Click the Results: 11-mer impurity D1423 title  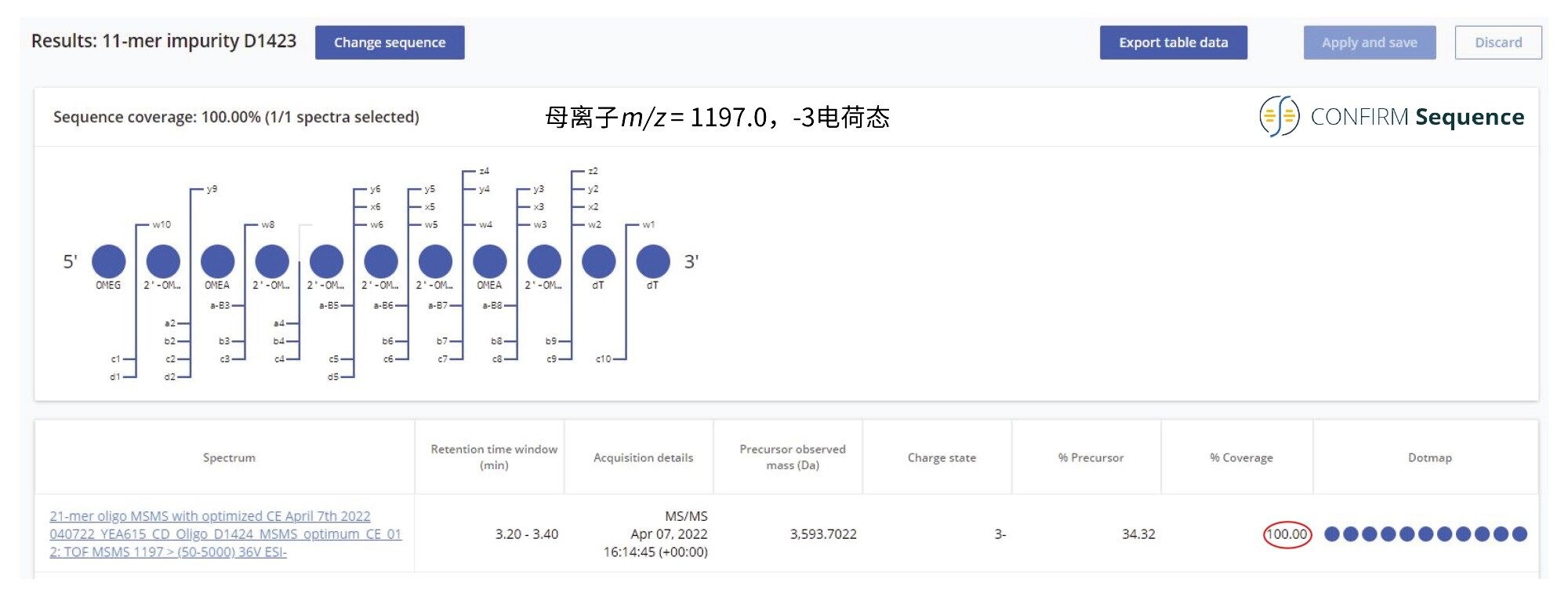coord(164,41)
